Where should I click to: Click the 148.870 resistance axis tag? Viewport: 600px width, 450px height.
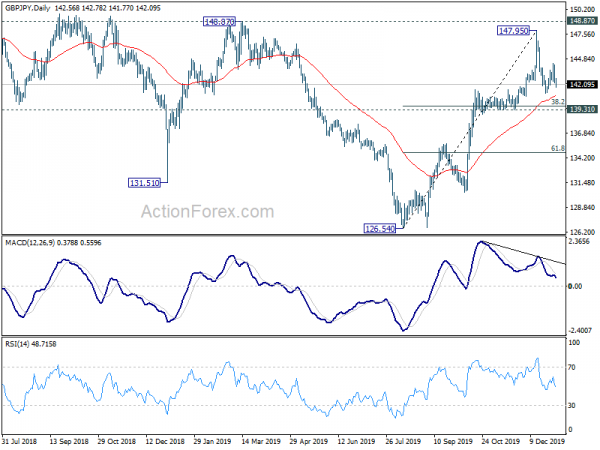[x=582, y=21]
